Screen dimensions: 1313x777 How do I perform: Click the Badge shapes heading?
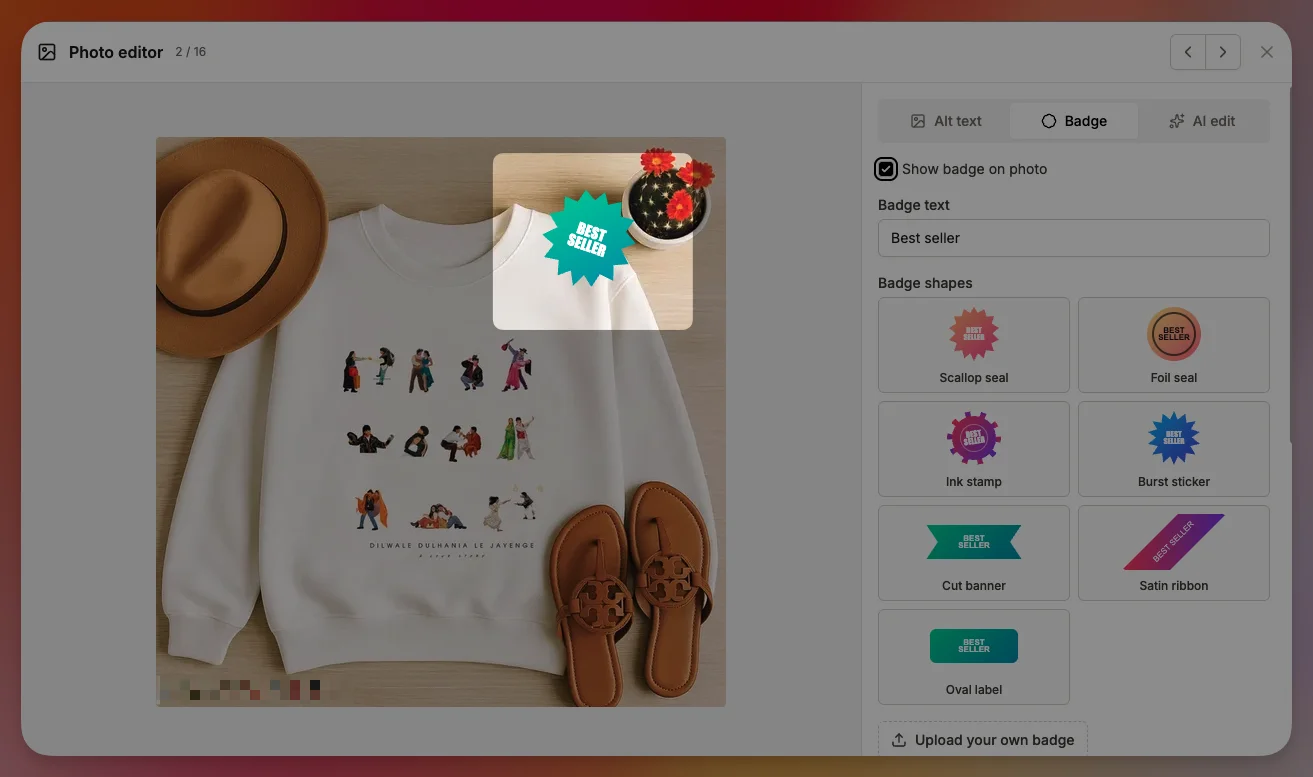point(925,283)
